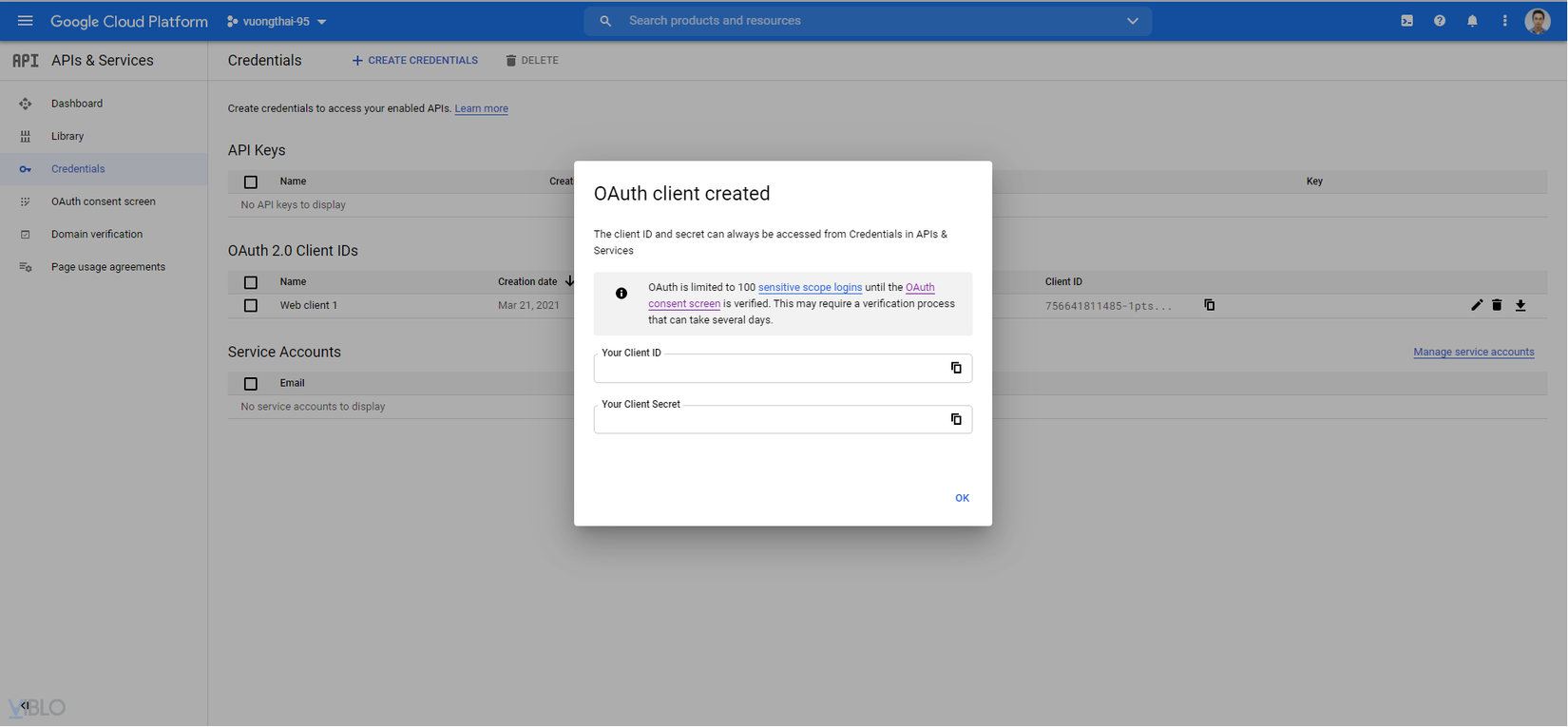Screen dimensions: 1568x727
Task: Download the Web client 1 JSON file
Action: coord(1520,305)
